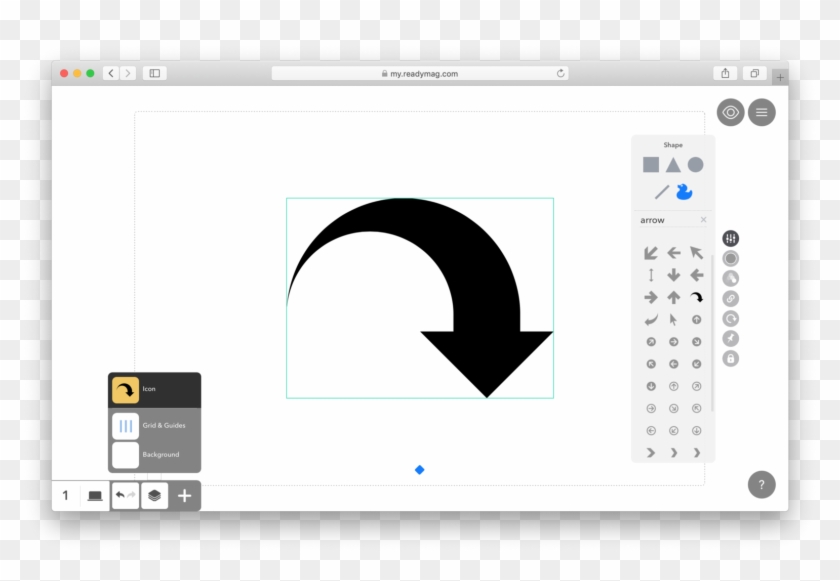Select the blue duck icon shape option

click(684, 192)
